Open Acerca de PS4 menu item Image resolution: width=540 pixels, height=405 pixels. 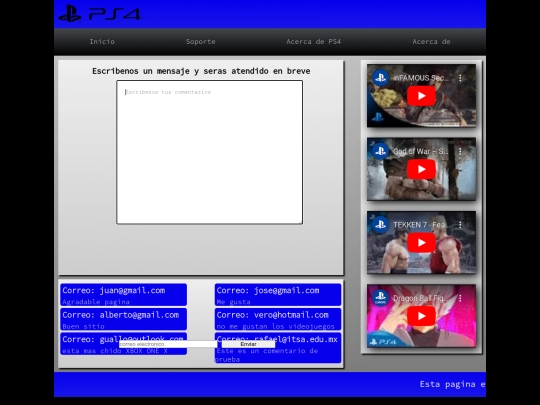click(x=313, y=42)
